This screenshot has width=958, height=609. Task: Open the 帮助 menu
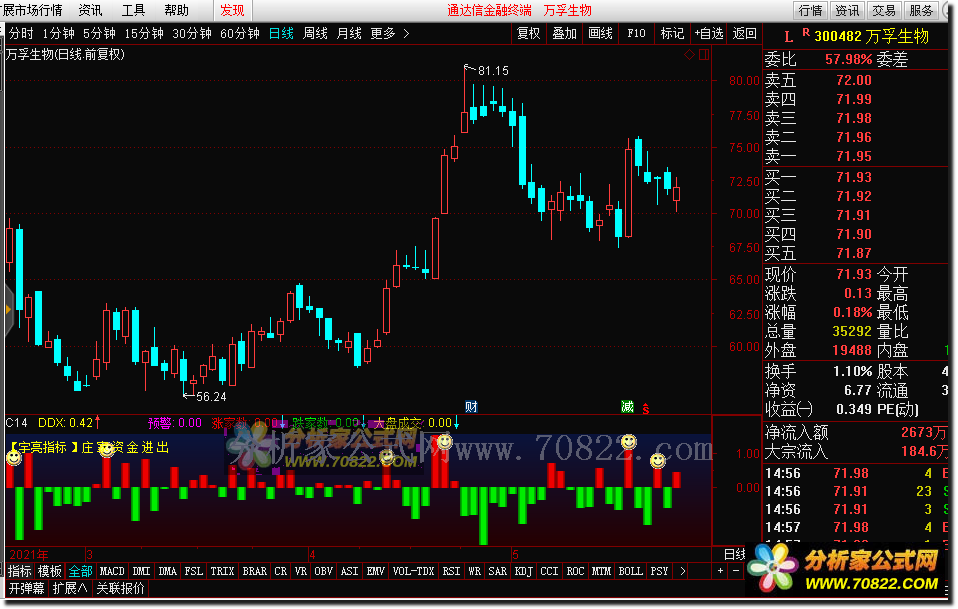pos(176,10)
